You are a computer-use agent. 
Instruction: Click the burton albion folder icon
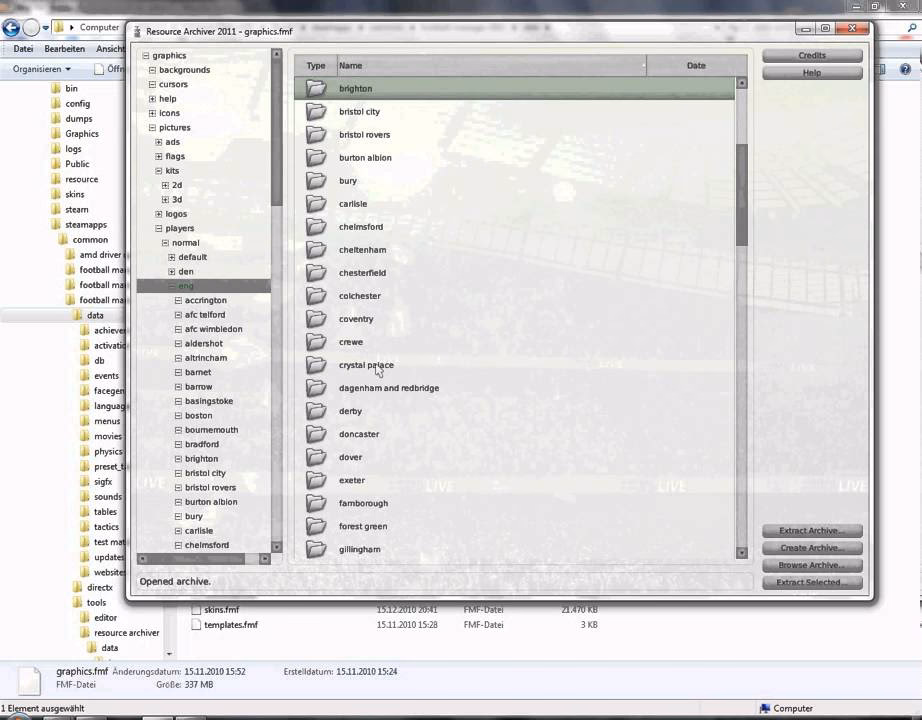[x=316, y=157]
